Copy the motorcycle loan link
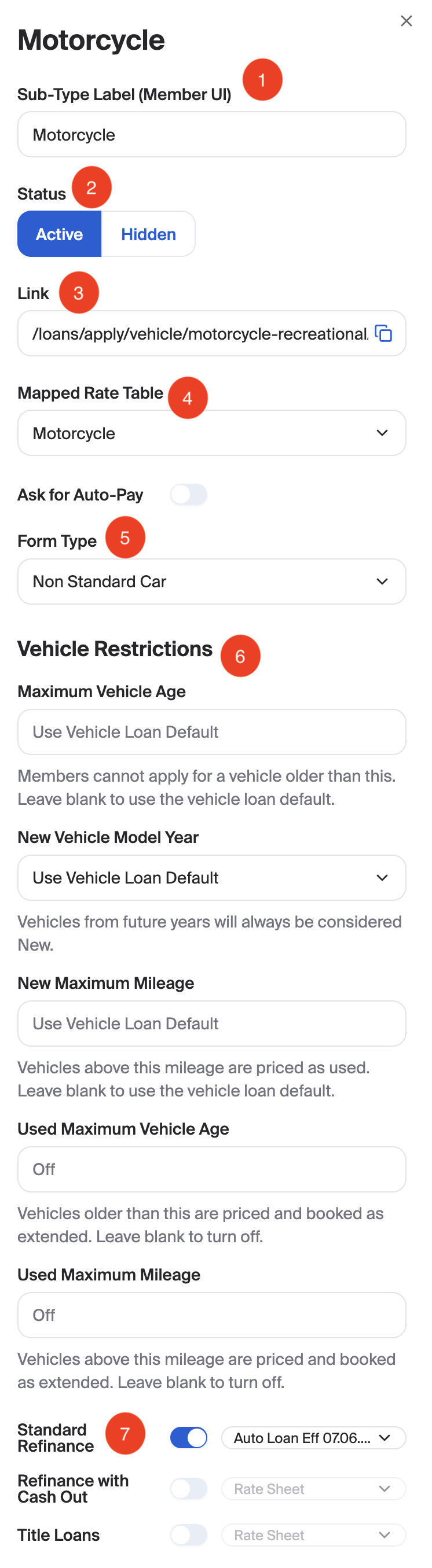432x1568 pixels. [383, 334]
